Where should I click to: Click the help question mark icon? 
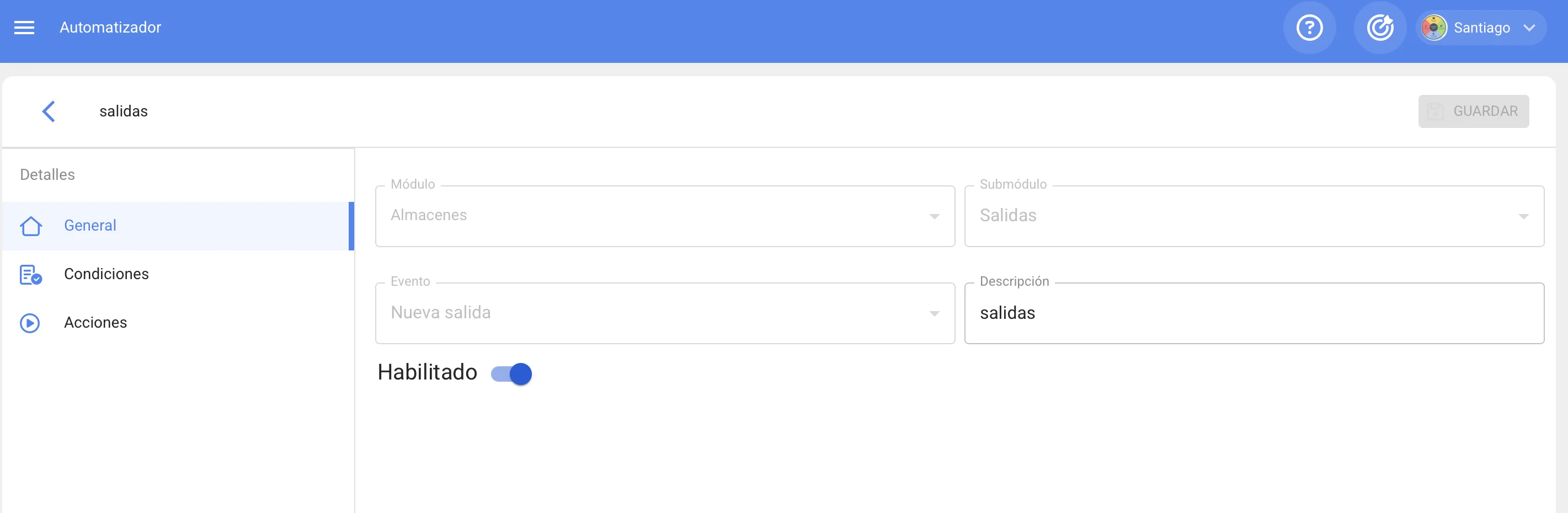(x=1309, y=28)
